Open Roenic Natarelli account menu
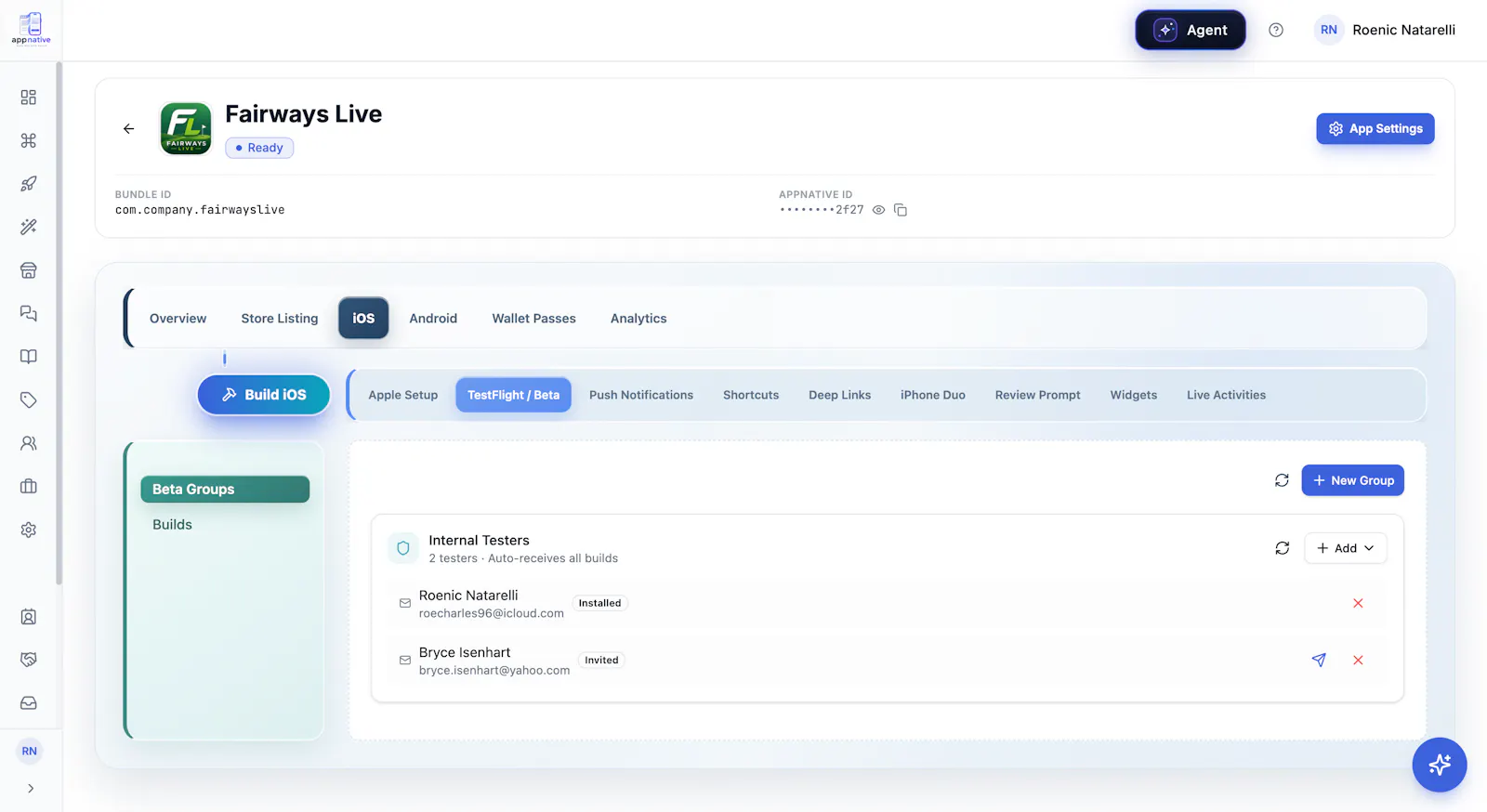Viewport: 1487px width, 812px height. [1385, 30]
